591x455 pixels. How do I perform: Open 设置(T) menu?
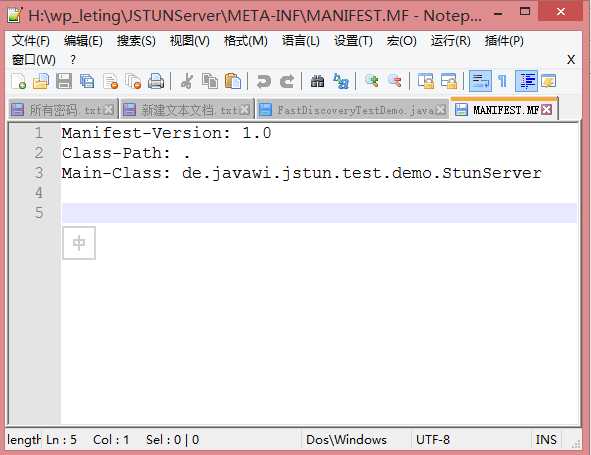(353, 41)
